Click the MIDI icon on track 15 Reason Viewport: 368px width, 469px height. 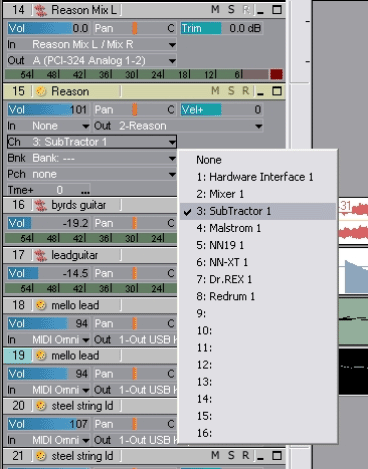click(x=41, y=91)
